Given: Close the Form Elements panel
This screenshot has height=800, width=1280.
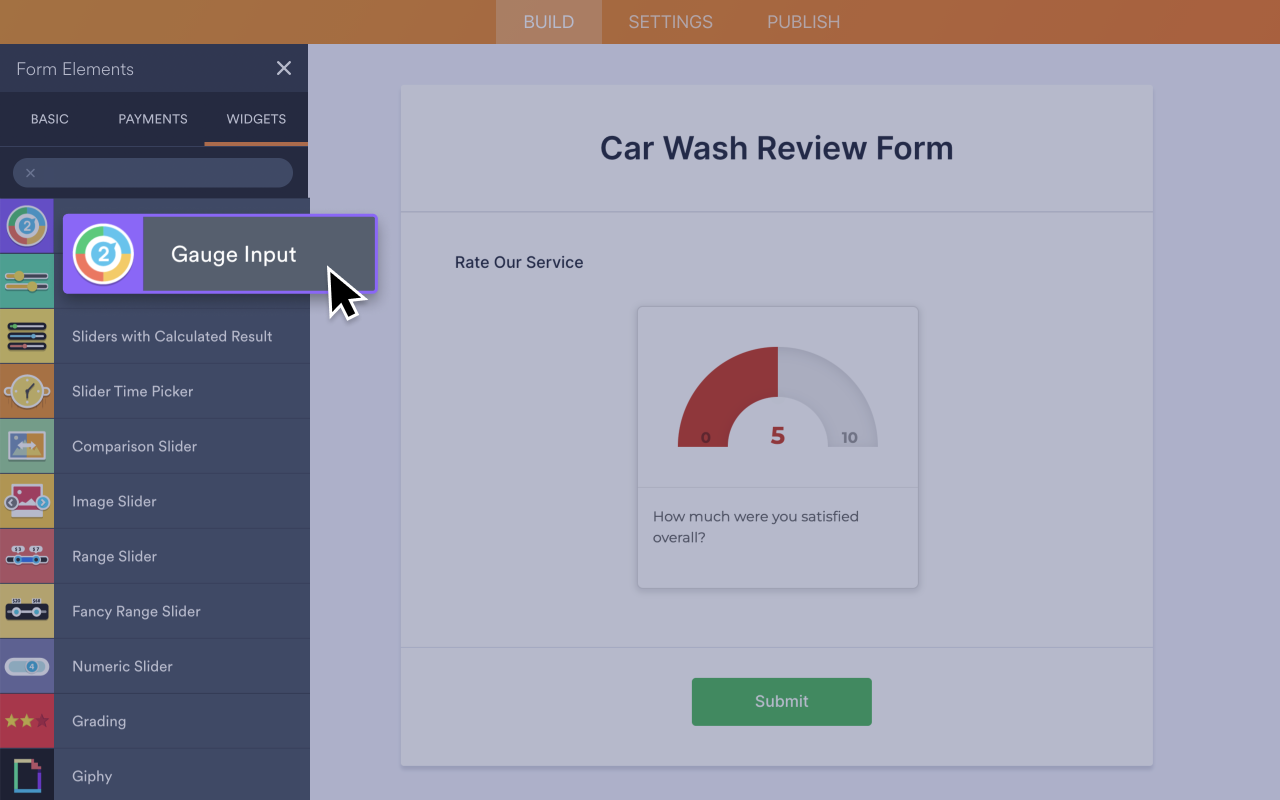Looking at the screenshot, I should (x=283, y=68).
